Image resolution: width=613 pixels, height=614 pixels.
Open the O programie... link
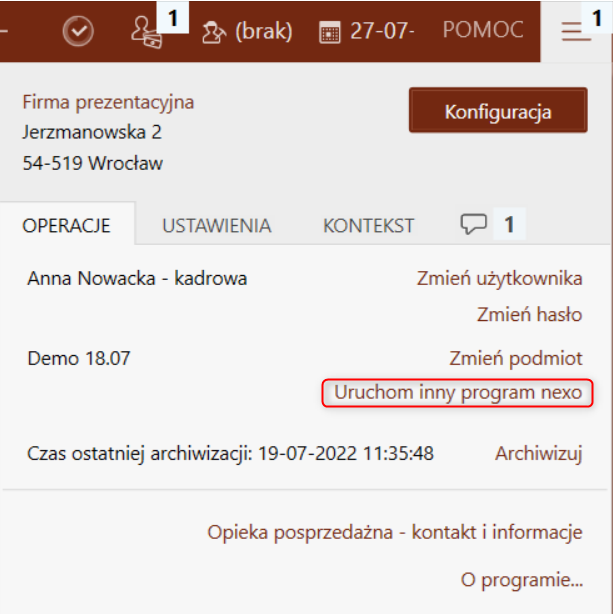click(522, 580)
